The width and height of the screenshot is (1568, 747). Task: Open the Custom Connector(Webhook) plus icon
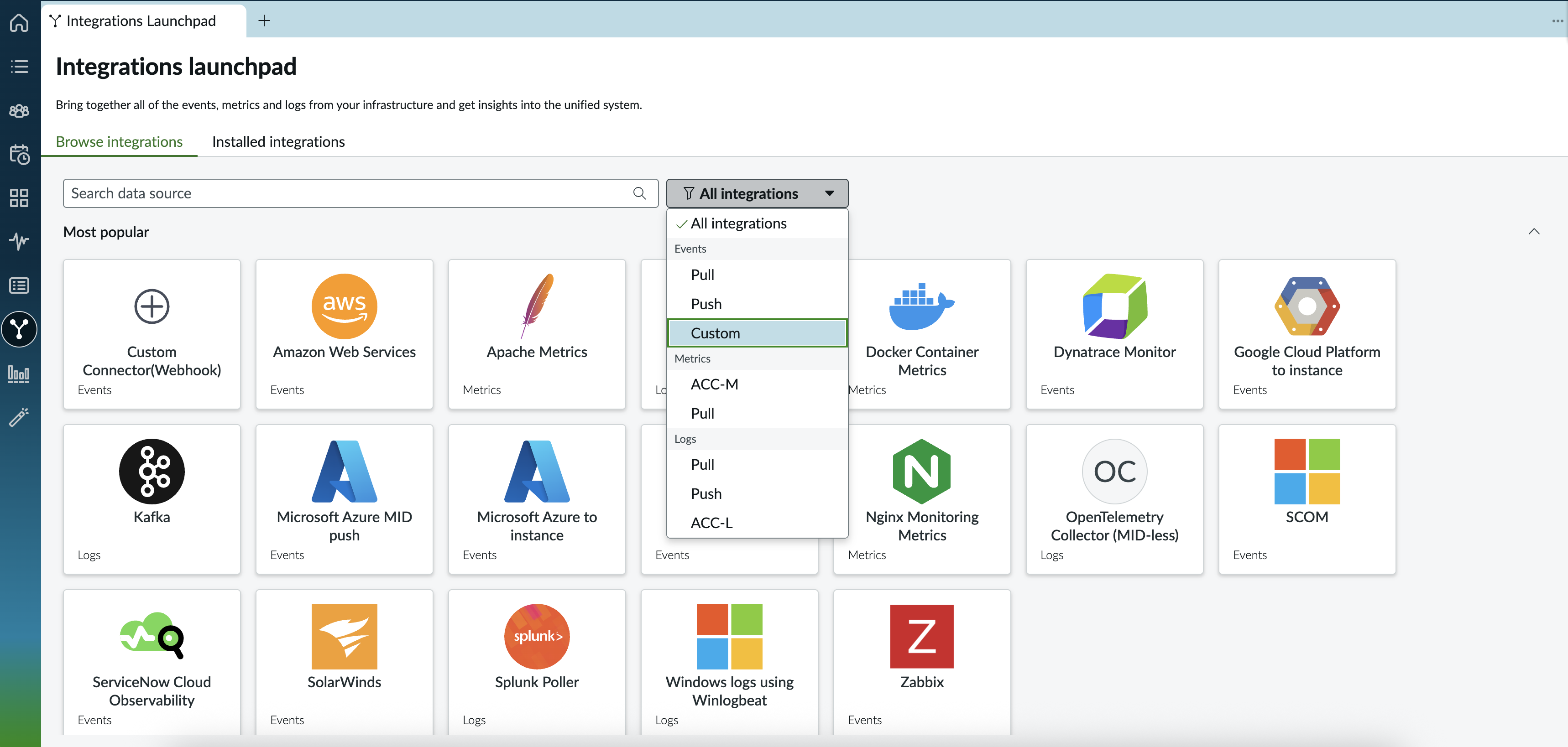tap(152, 306)
